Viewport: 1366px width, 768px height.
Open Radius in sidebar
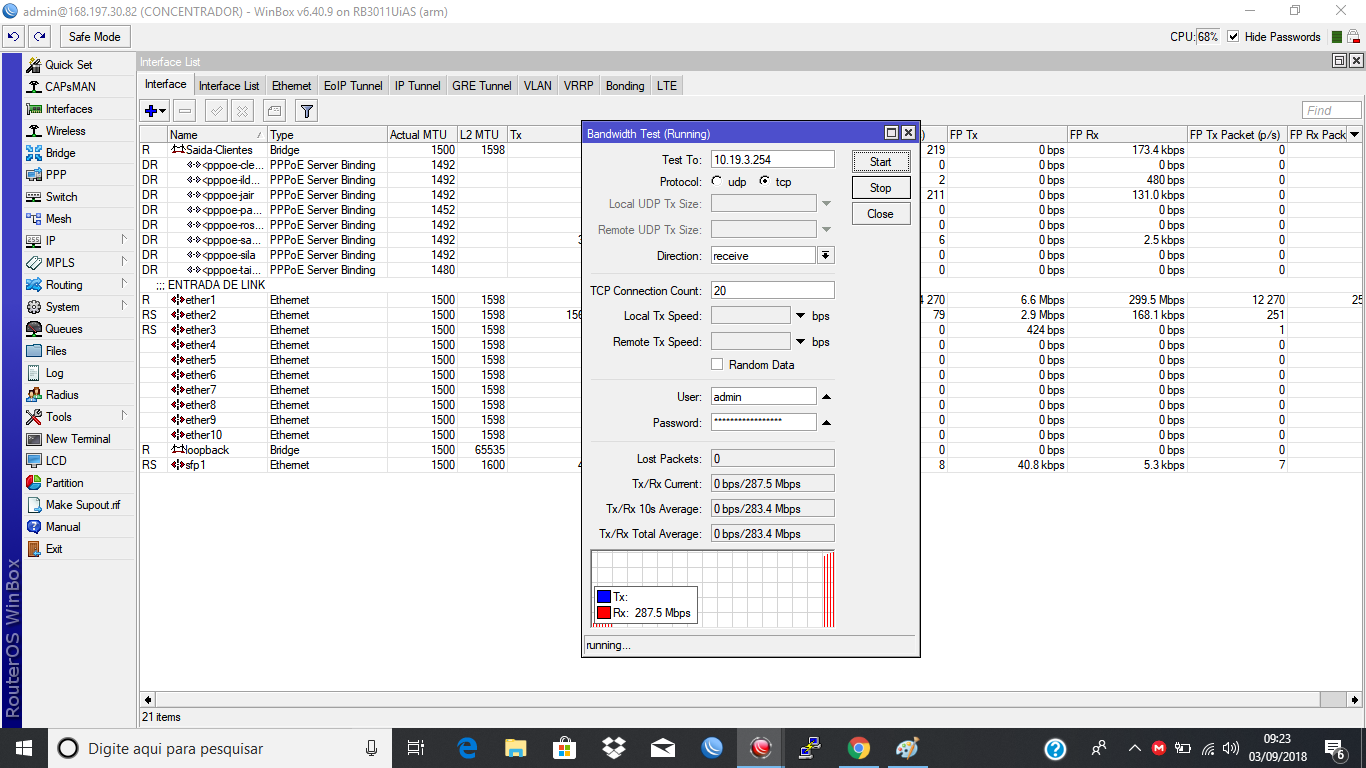tap(62, 394)
